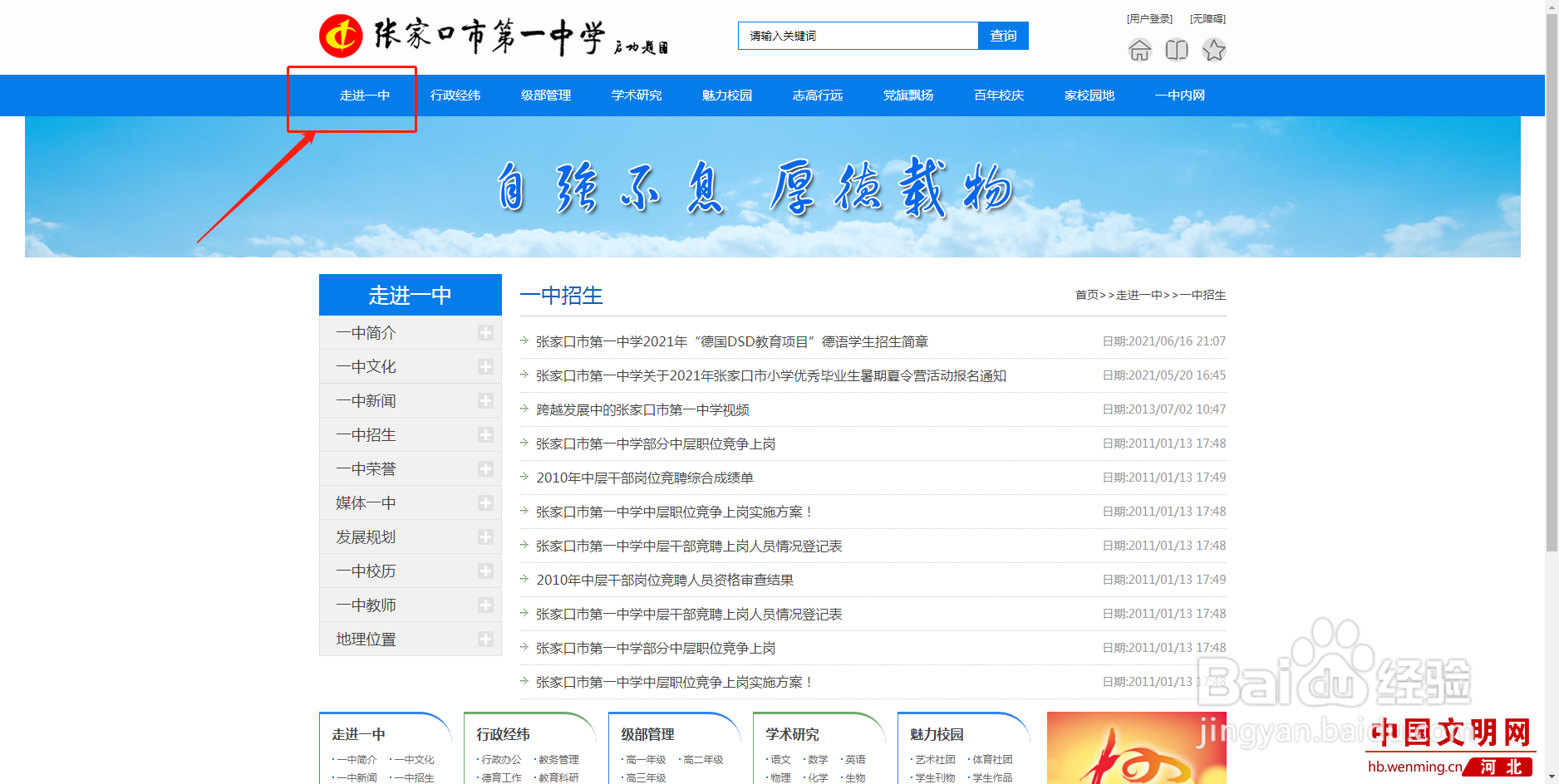Click 首页 in the breadcrumb trail
This screenshot has height=784, width=1559.
[x=1086, y=295]
